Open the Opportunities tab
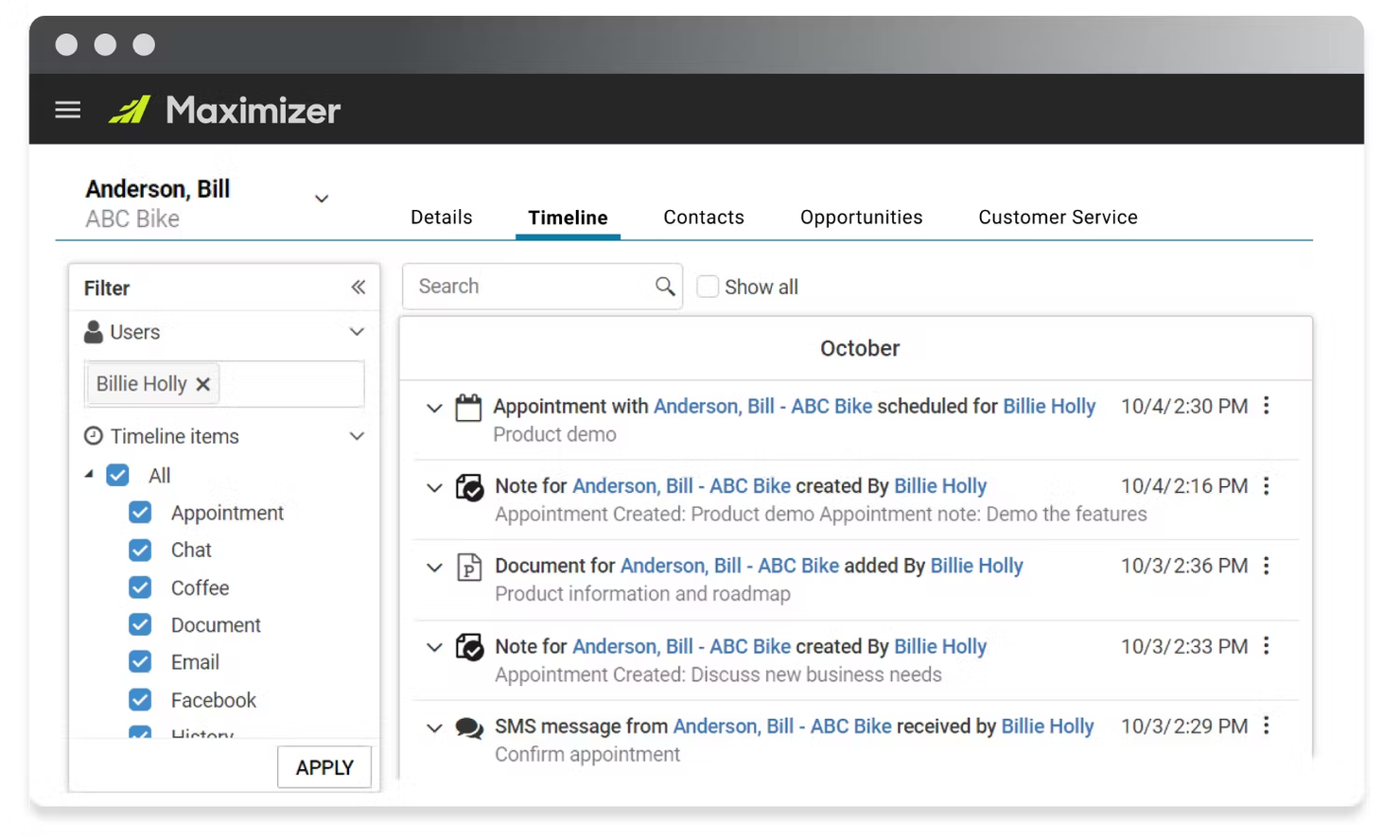The image size is (1400, 840). coord(861,217)
